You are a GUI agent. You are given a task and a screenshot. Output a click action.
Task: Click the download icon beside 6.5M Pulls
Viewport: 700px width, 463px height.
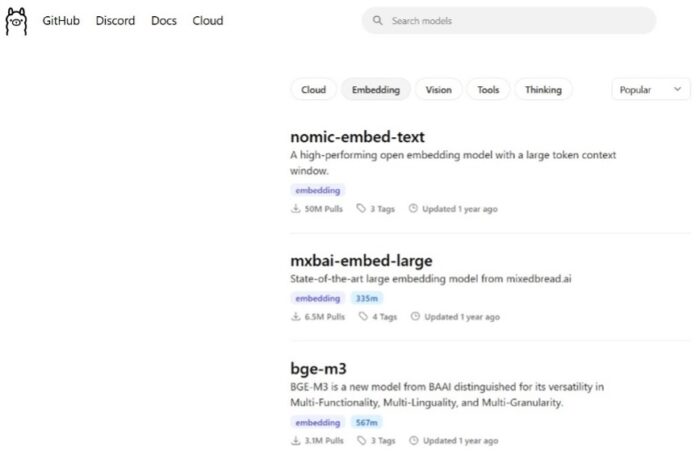[296, 317]
